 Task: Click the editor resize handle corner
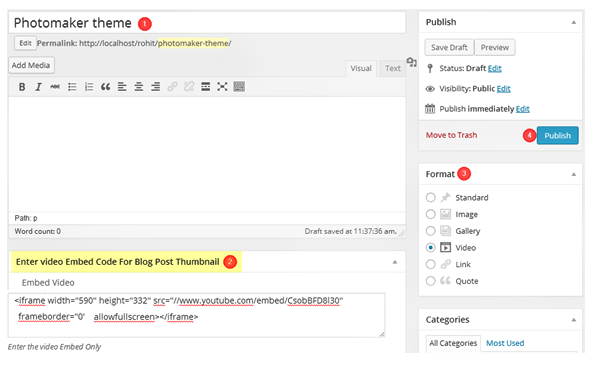(x=401, y=233)
